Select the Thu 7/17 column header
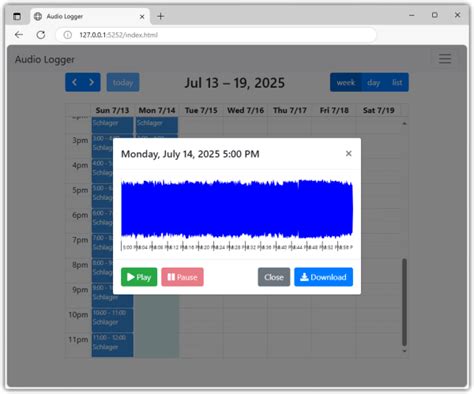474x394 pixels. click(290, 110)
